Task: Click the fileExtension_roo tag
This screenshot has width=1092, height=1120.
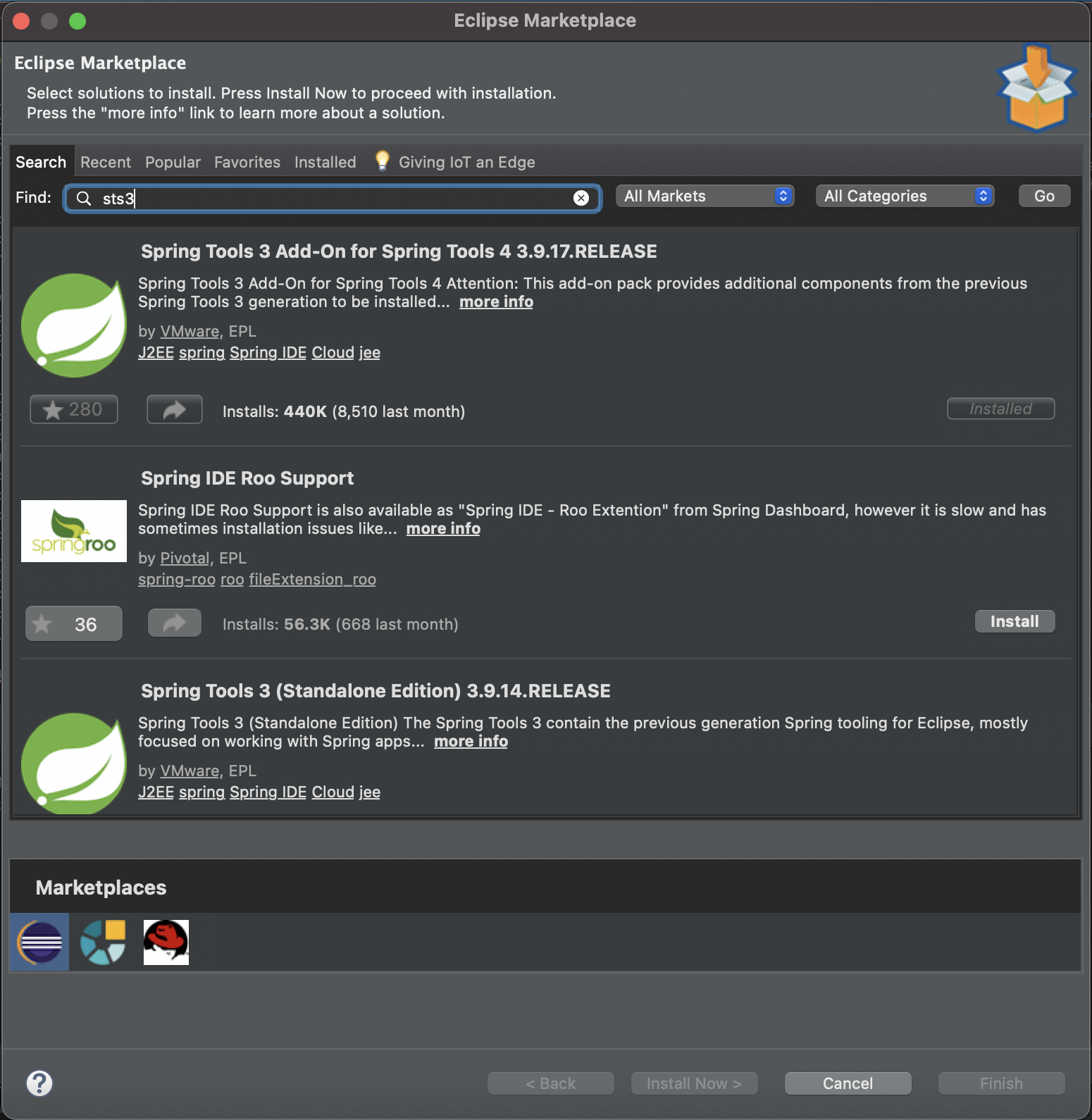Action: [x=312, y=579]
